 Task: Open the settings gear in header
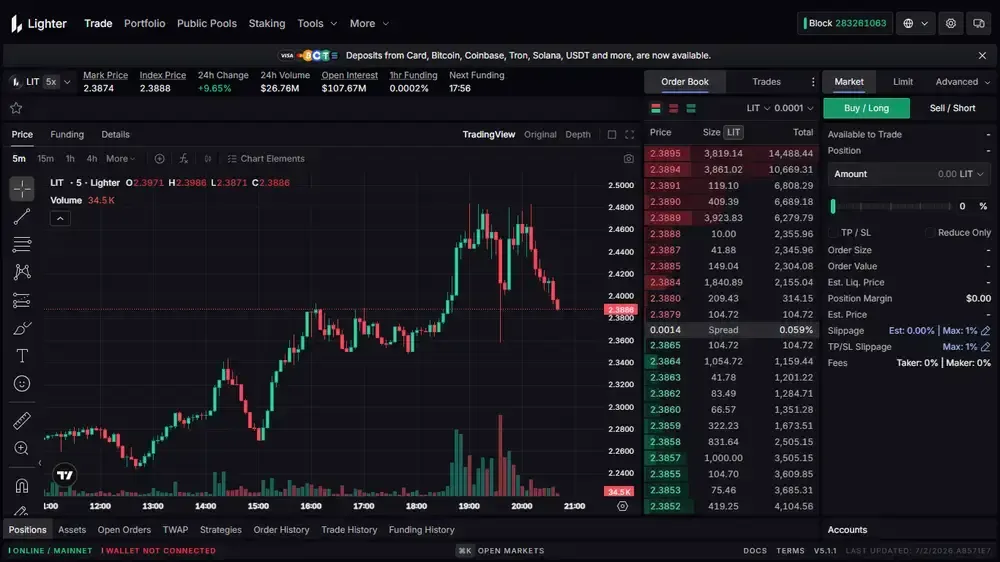951,24
